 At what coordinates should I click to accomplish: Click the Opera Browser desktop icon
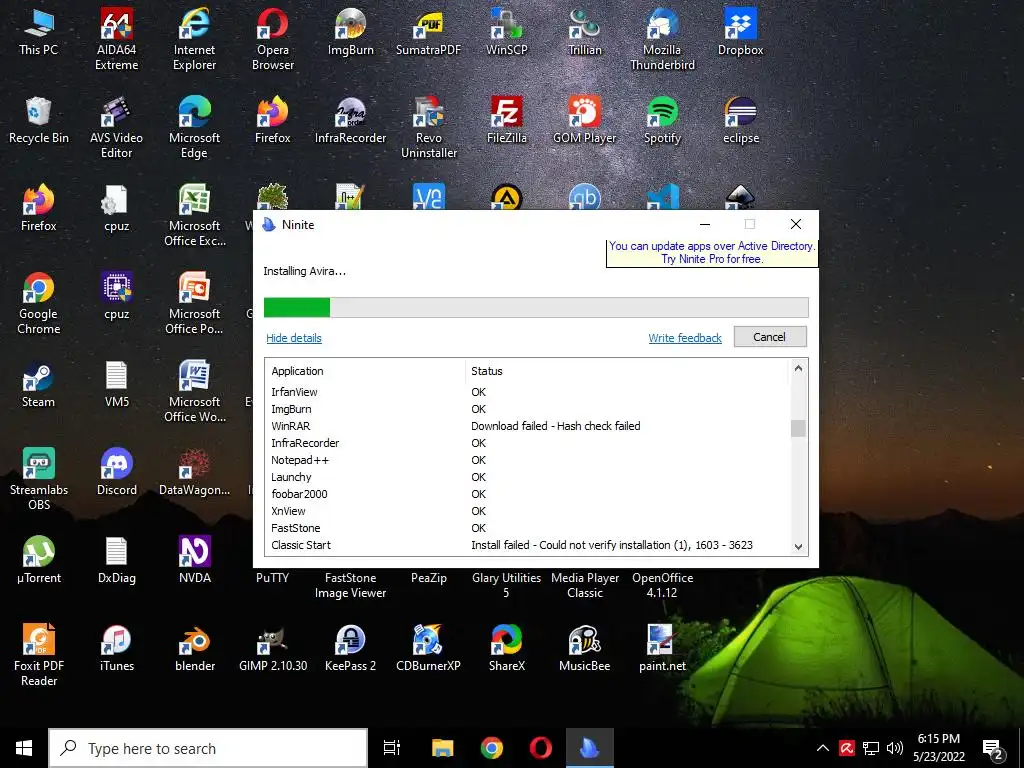click(272, 39)
